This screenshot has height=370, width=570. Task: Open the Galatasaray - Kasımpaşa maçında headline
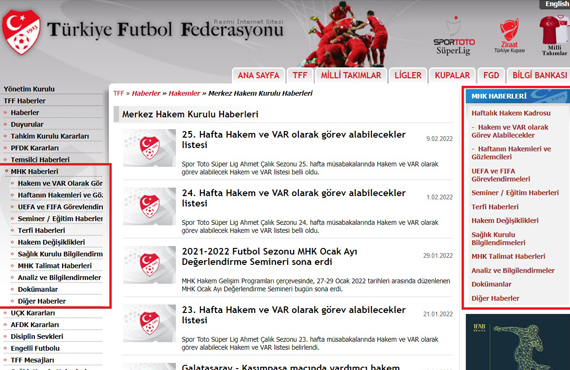[x=290, y=367]
